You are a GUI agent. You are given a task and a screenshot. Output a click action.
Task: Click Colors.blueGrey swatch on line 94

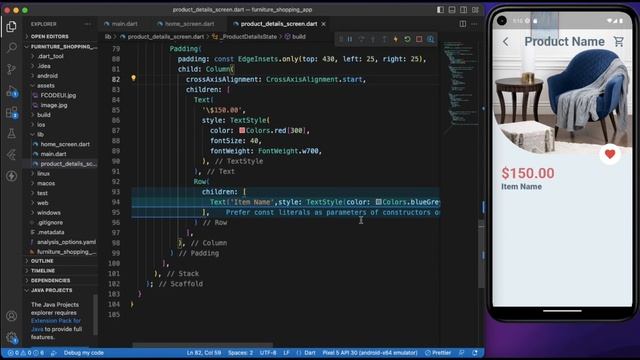click(x=379, y=202)
